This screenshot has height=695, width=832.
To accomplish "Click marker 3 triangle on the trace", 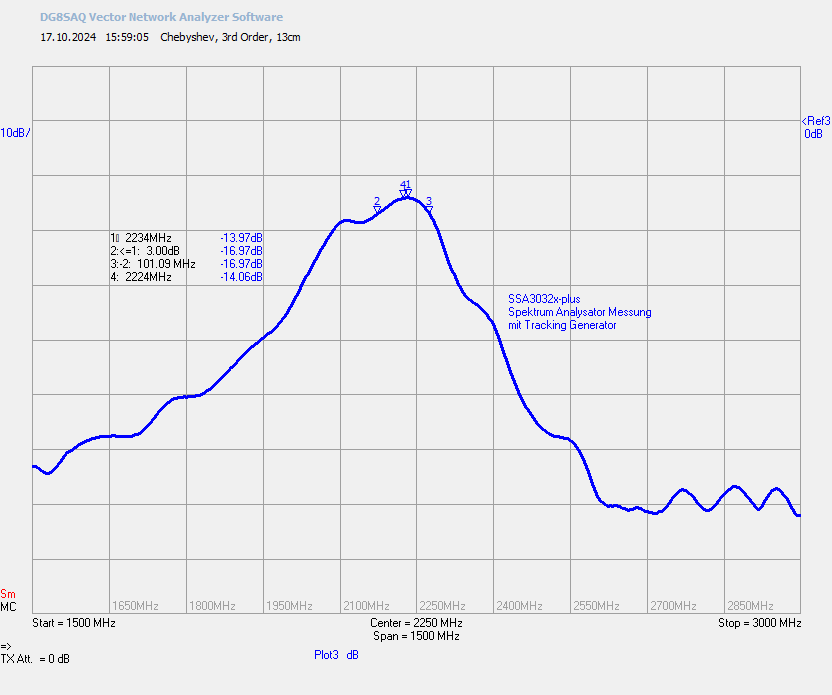I will [429, 210].
